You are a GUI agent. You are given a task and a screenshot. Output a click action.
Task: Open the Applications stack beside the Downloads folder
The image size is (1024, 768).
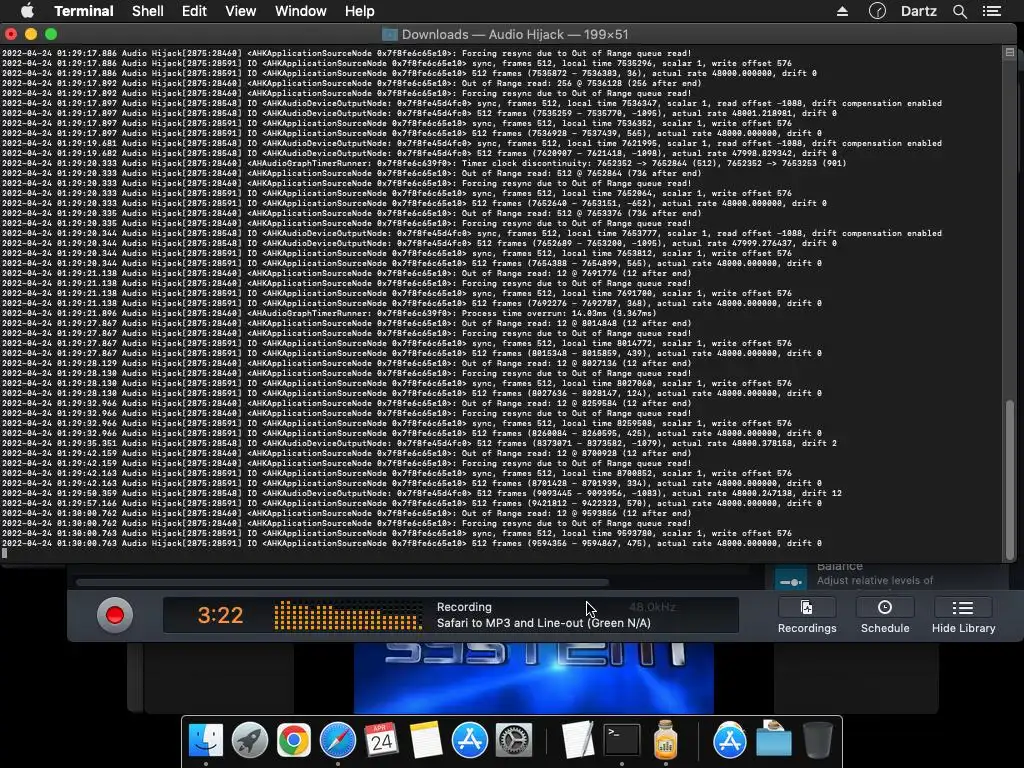pyautogui.click(x=729, y=741)
